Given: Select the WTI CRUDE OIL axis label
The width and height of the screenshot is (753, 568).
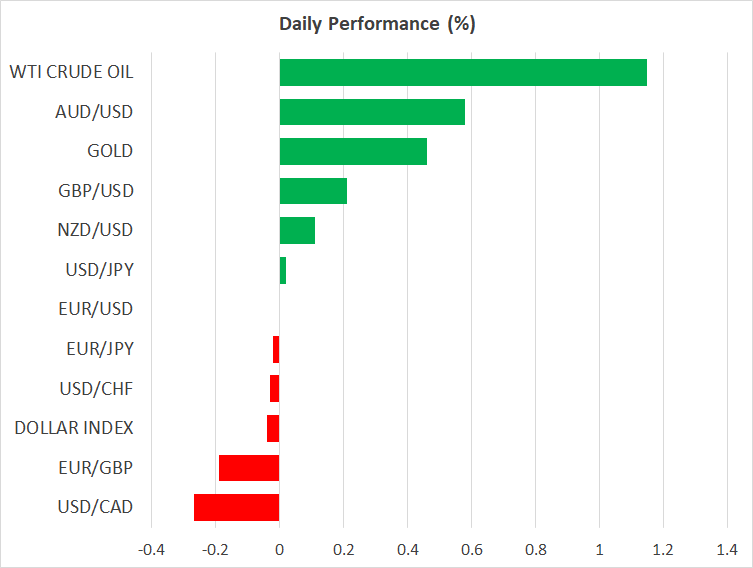Looking at the screenshot, I should pos(71,72).
